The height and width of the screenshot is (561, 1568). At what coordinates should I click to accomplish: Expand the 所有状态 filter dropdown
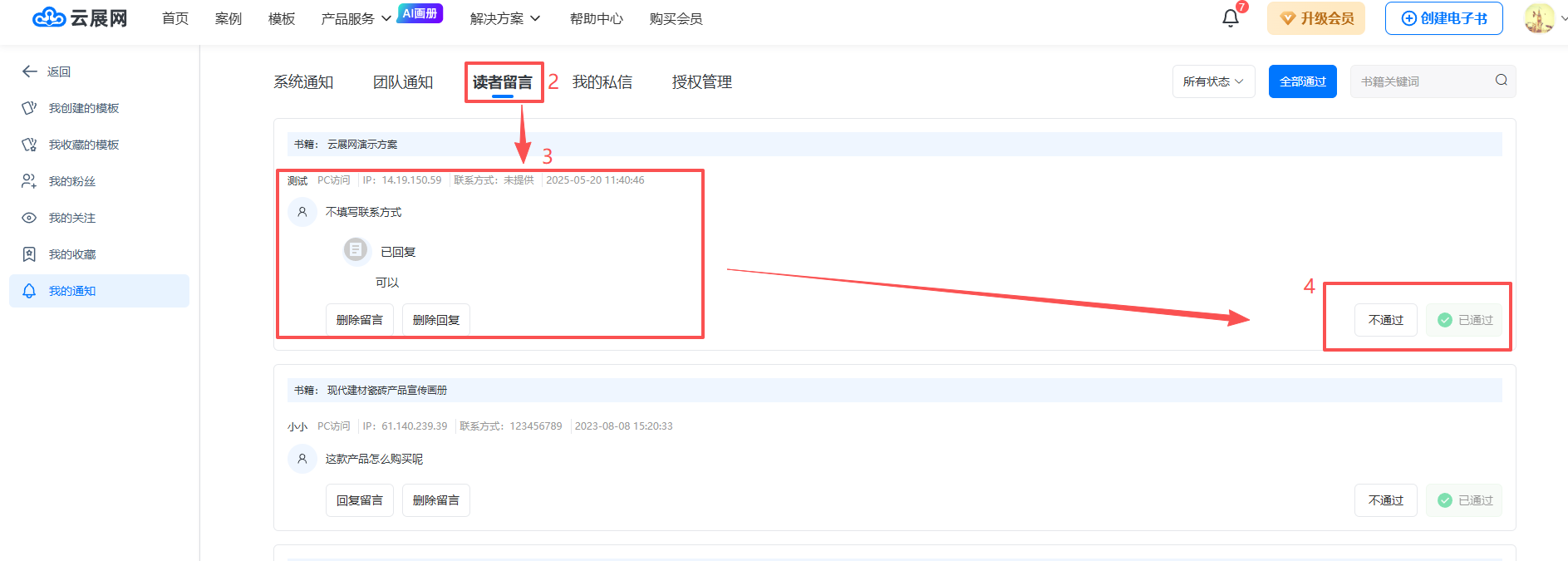point(1213,81)
